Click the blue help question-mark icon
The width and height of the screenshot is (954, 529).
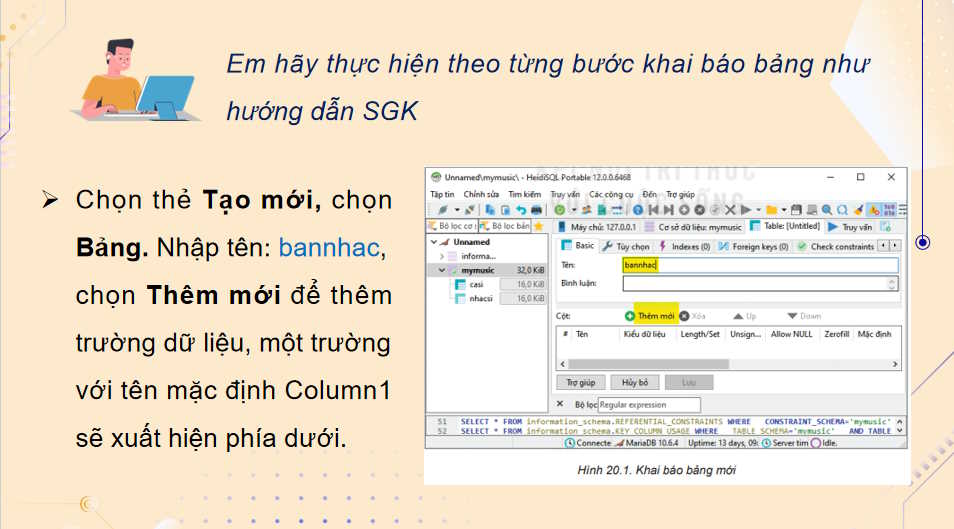(638, 210)
